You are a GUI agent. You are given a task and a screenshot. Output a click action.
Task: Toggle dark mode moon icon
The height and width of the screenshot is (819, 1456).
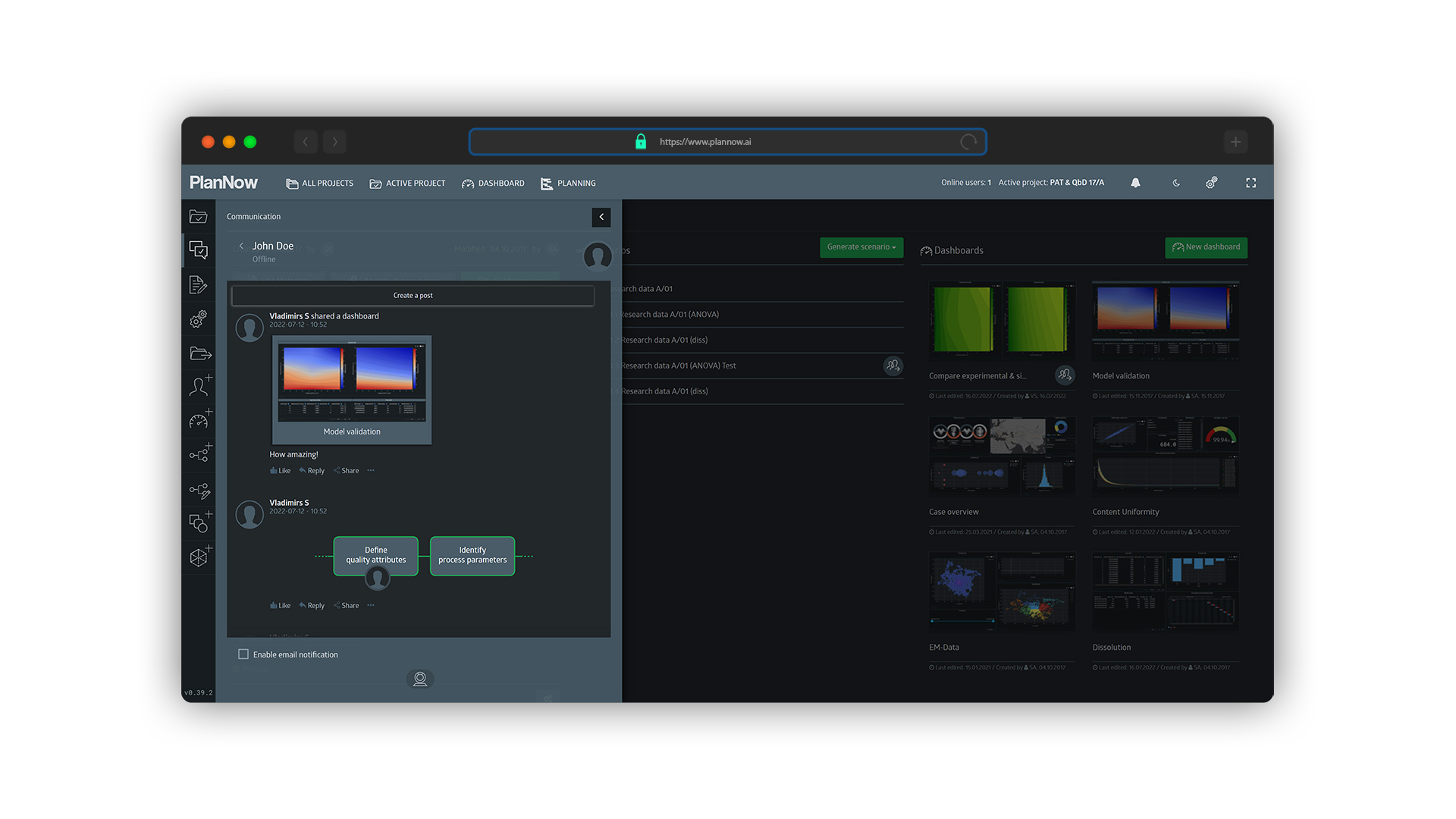pyautogui.click(x=1176, y=183)
